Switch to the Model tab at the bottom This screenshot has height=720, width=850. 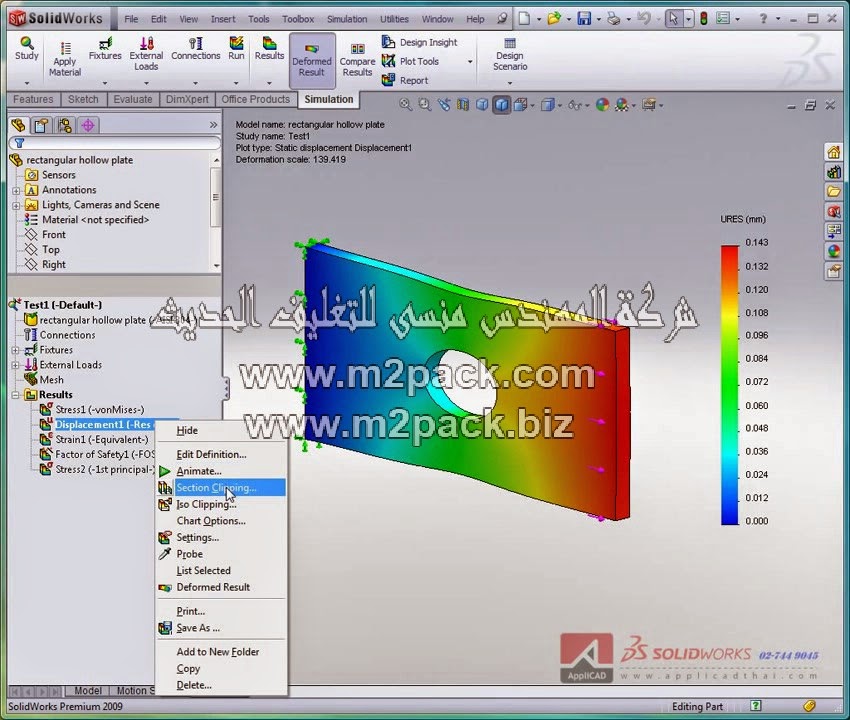[87, 691]
